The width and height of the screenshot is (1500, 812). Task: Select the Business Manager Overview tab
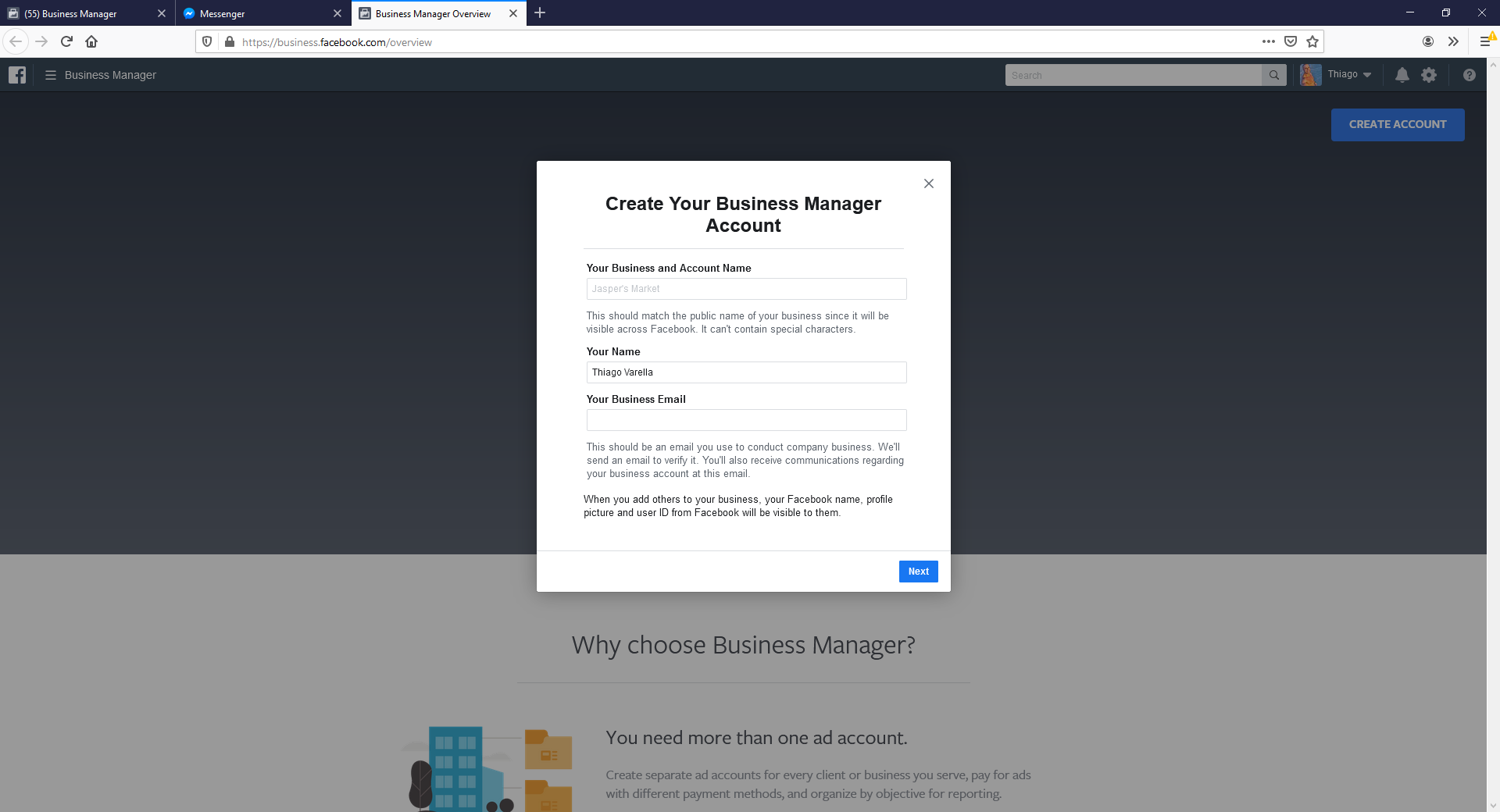tap(433, 13)
